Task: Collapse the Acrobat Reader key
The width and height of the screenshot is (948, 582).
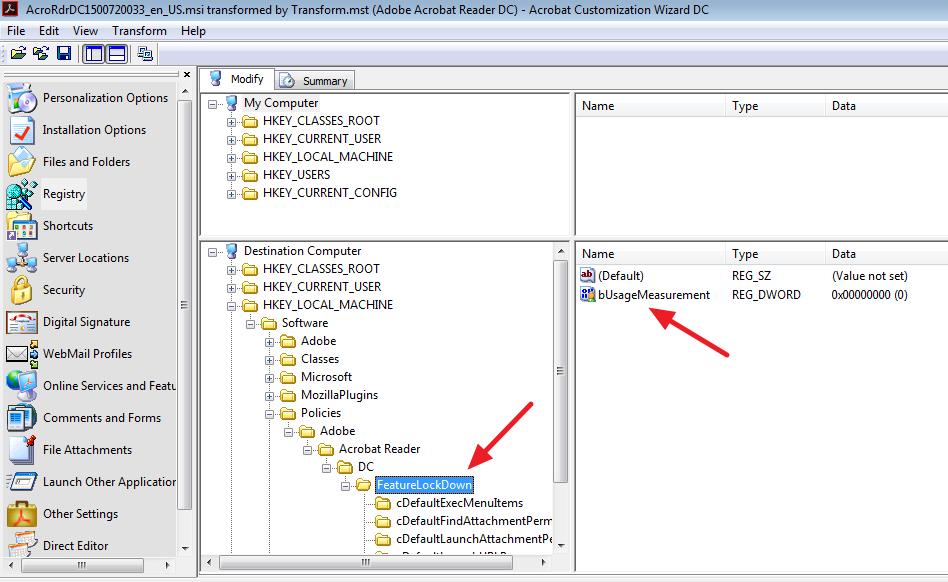Action: tap(307, 450)
